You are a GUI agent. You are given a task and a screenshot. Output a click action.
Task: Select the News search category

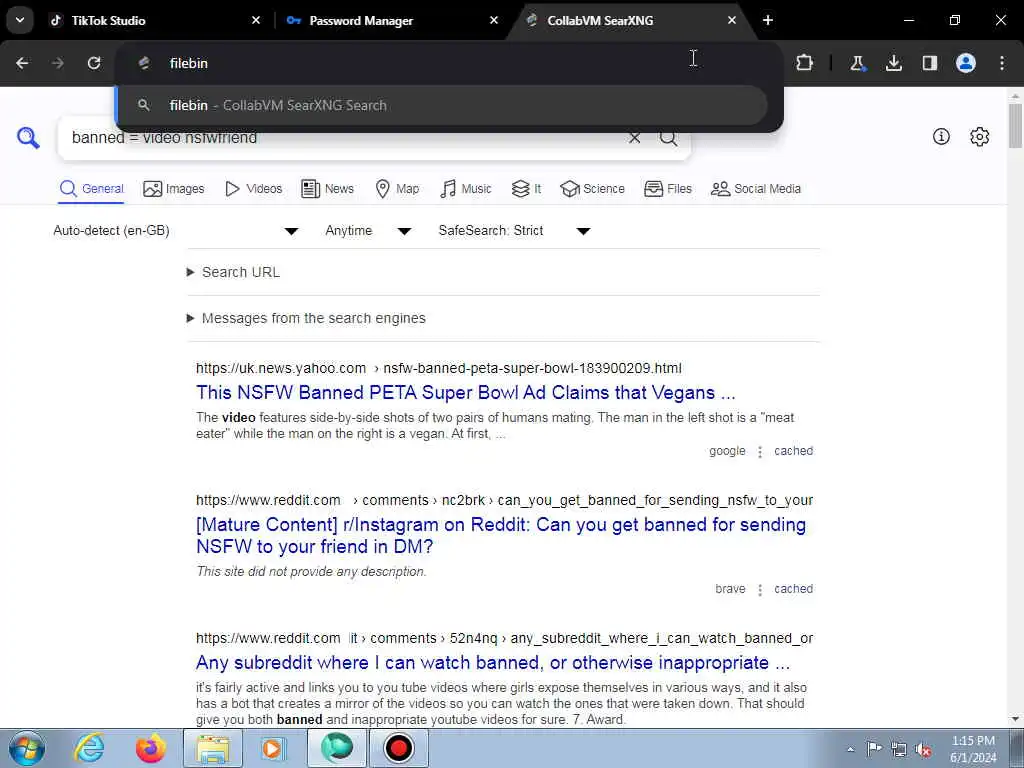[328, 189]
